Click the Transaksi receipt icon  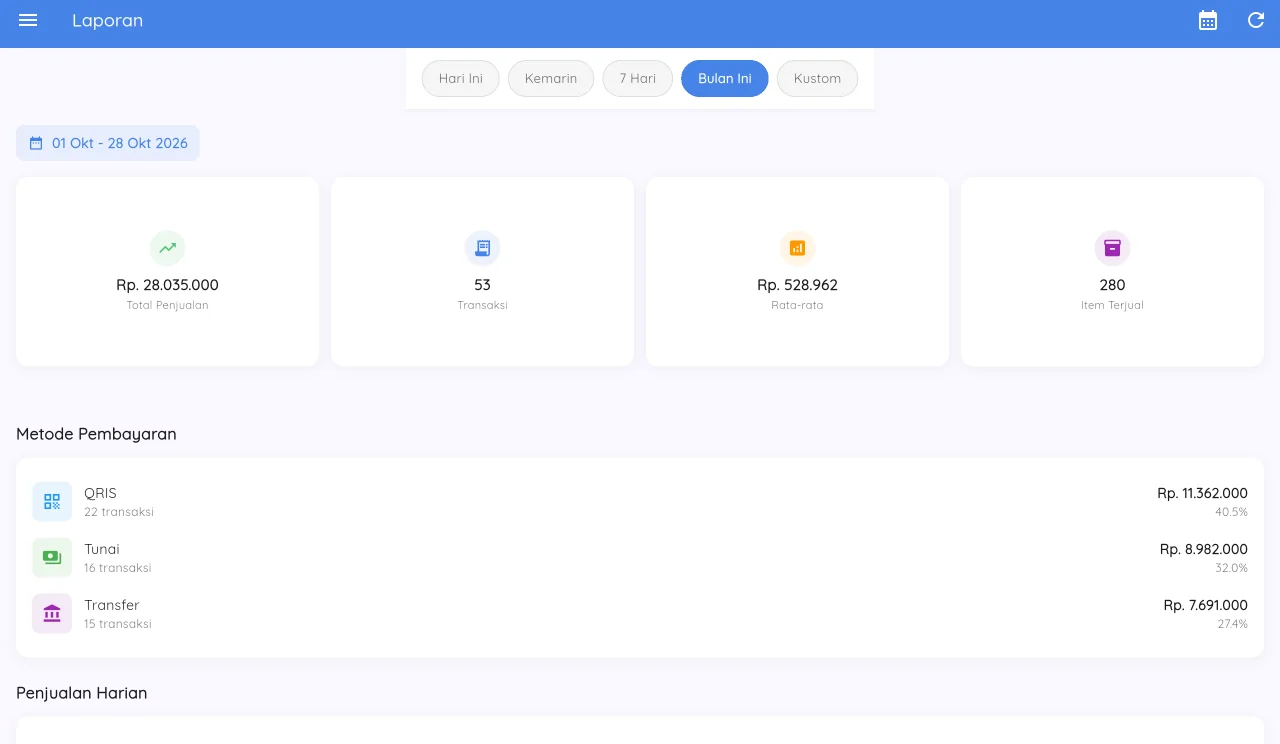coord(483,248)
